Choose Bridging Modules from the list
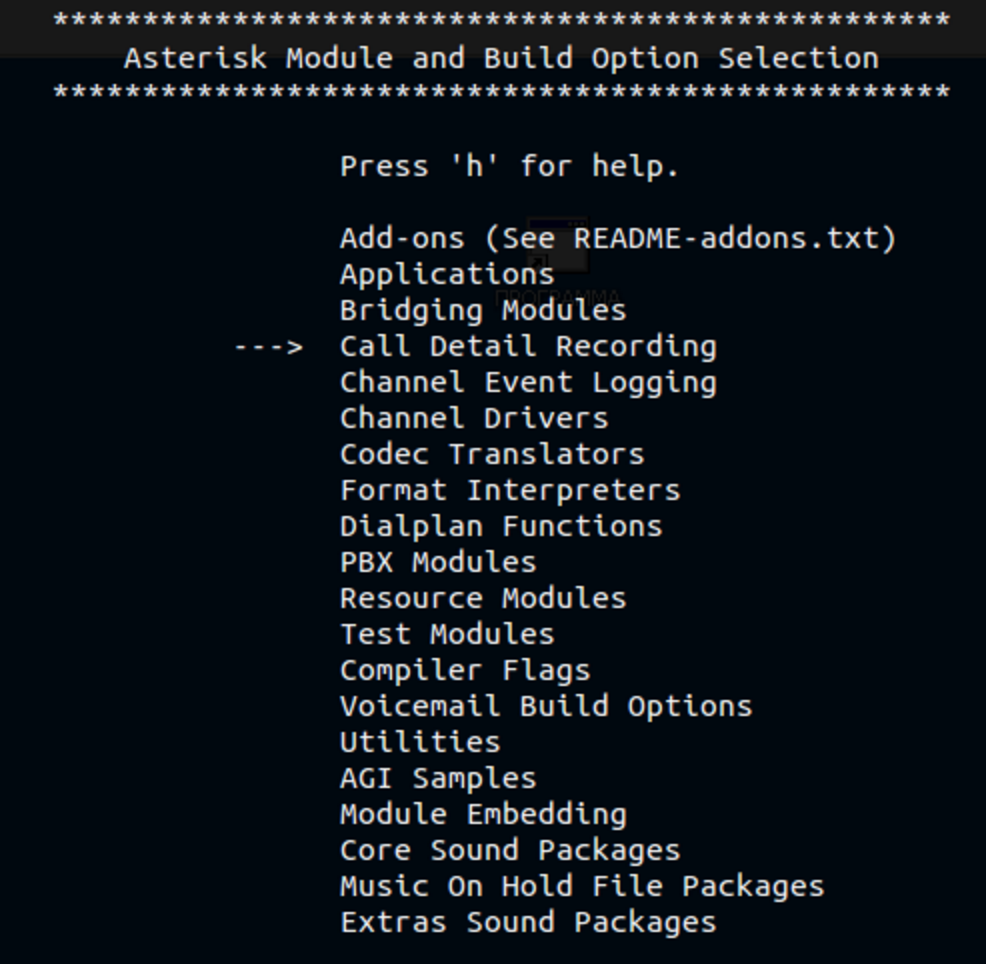Screen dimensions: 986x964 tap(482, 311)
